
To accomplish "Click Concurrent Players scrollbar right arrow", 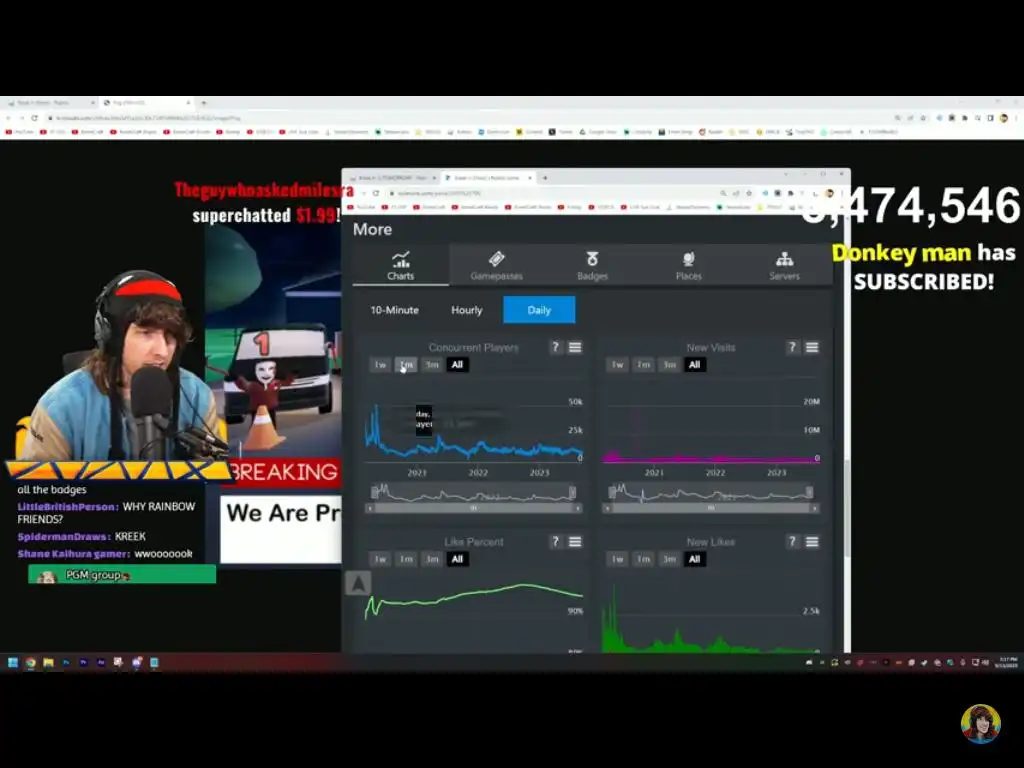I will click(x=577, y=508).
